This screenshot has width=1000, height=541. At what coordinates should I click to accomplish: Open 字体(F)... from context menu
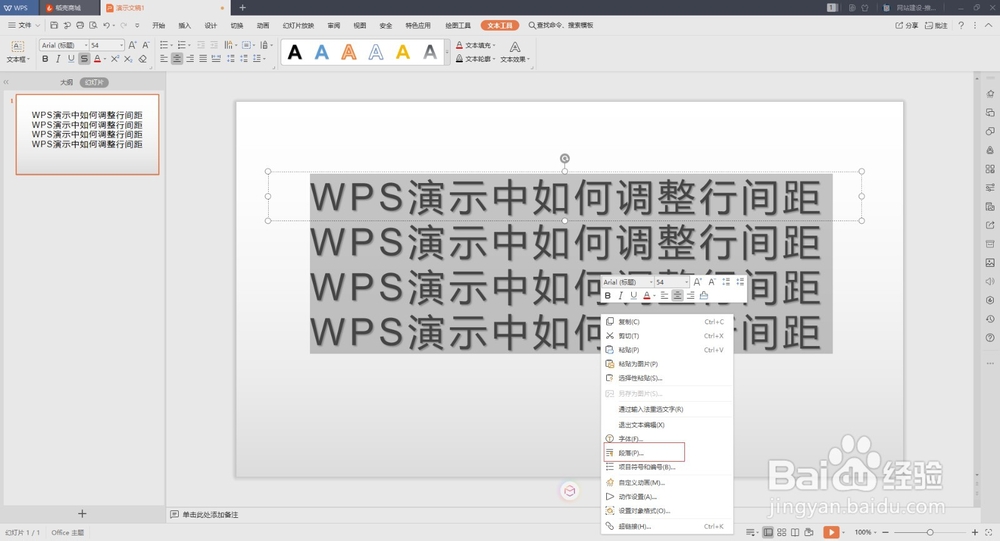click(x=666, y=439)
